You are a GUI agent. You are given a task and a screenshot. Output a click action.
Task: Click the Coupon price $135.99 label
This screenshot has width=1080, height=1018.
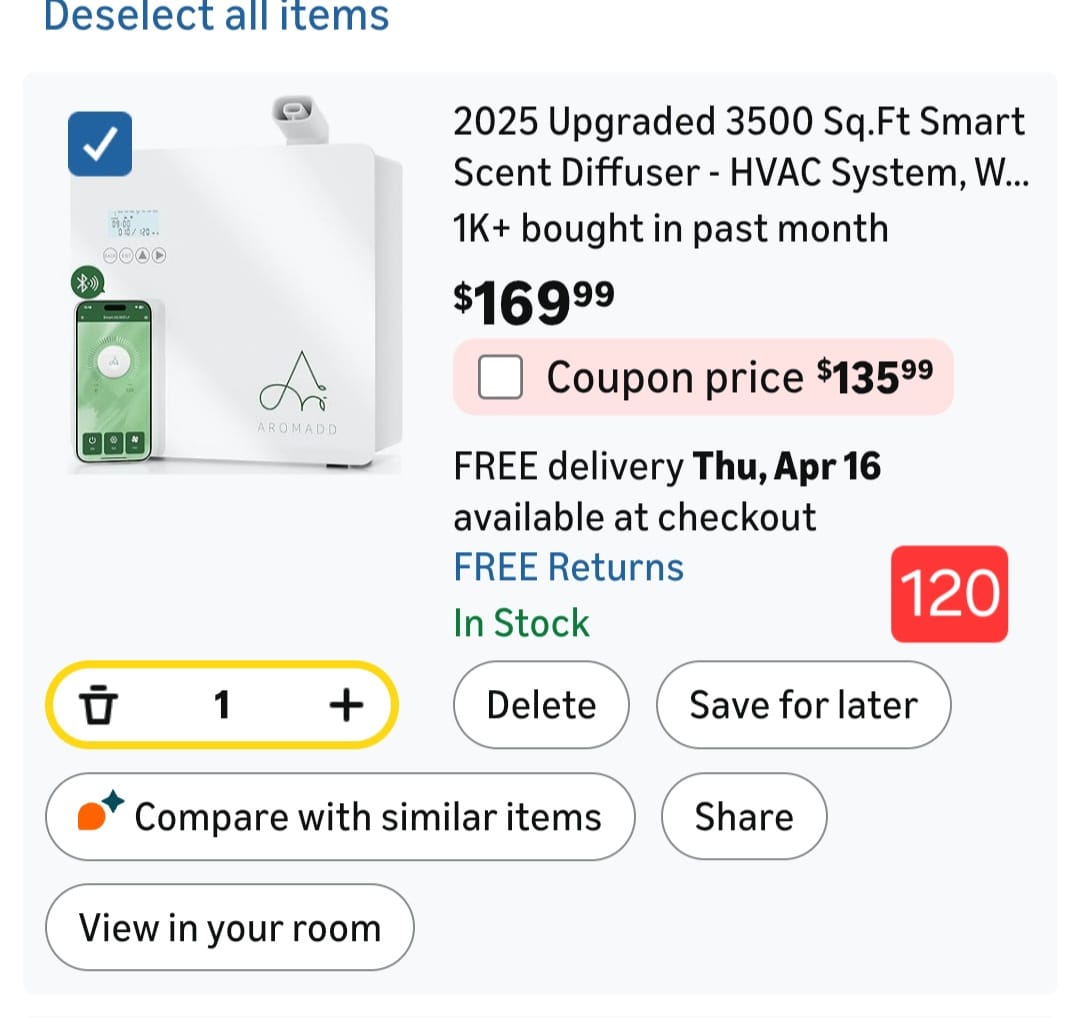pyautogui.click(x=740, y=377)
